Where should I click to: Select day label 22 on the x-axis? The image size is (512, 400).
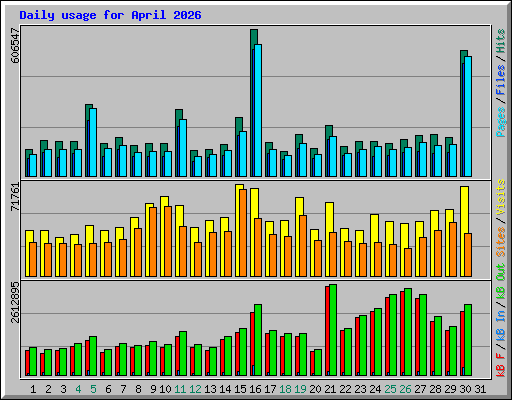(345, 389)
